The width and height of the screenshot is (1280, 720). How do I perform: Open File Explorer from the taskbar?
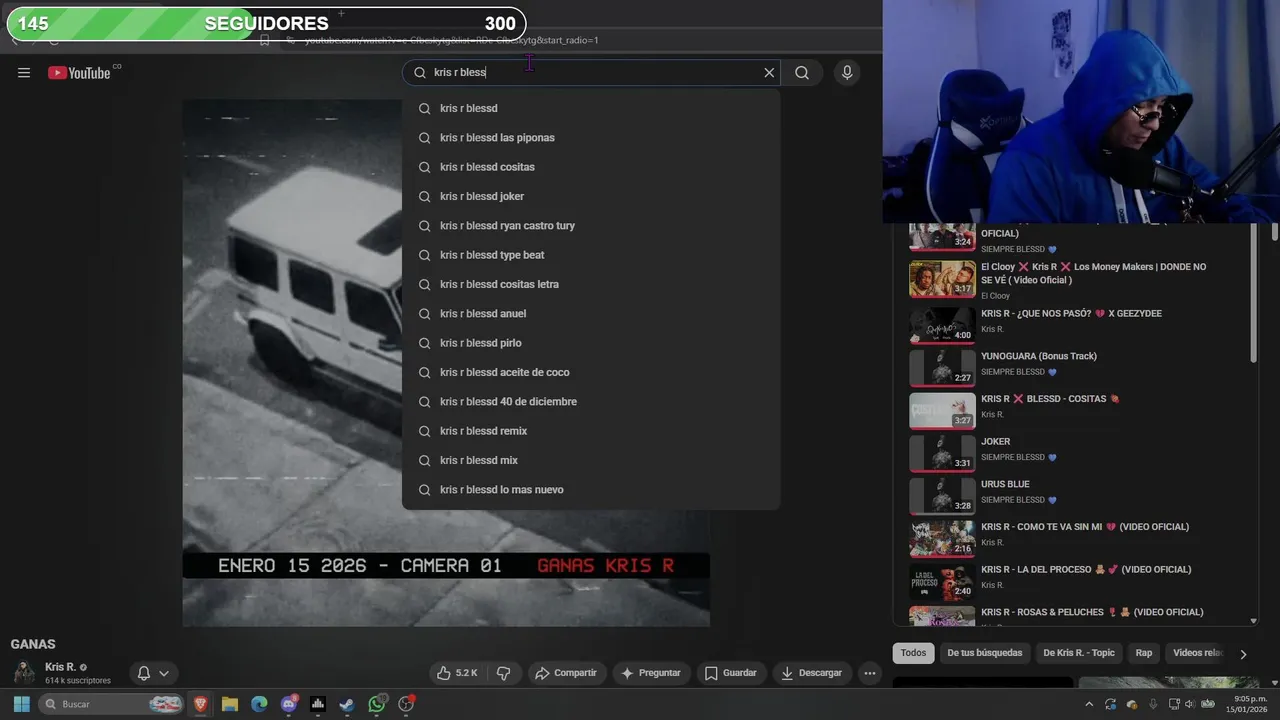229,704
